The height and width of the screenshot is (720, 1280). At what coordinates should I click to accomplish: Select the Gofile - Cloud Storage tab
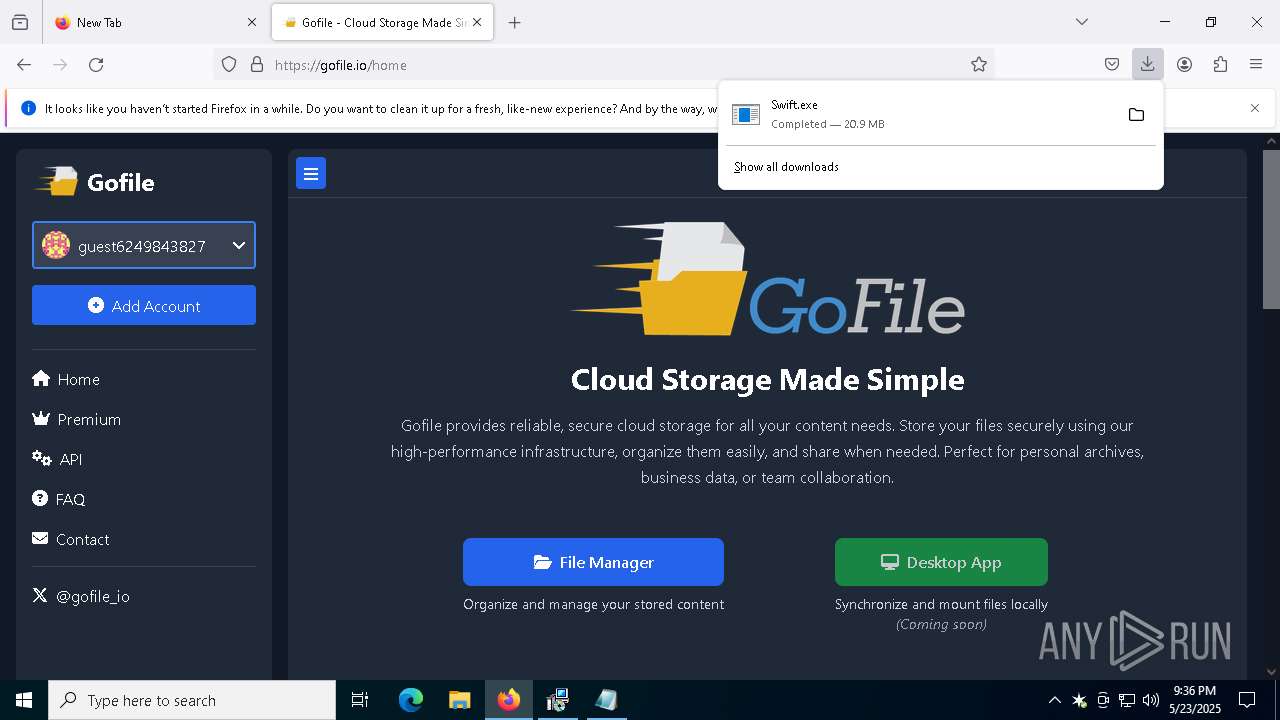coord(383,22)
